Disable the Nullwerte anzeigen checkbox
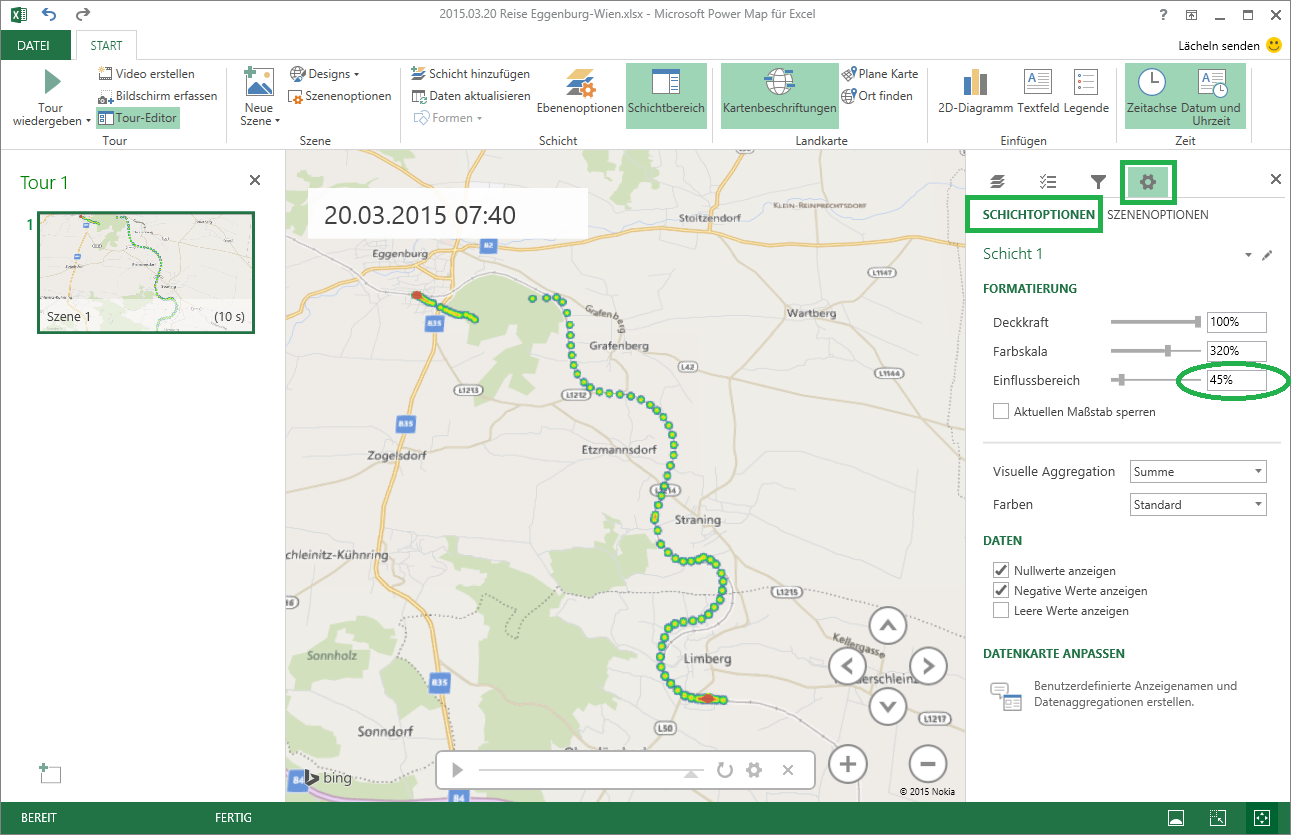 click(x=1001, y=570)
